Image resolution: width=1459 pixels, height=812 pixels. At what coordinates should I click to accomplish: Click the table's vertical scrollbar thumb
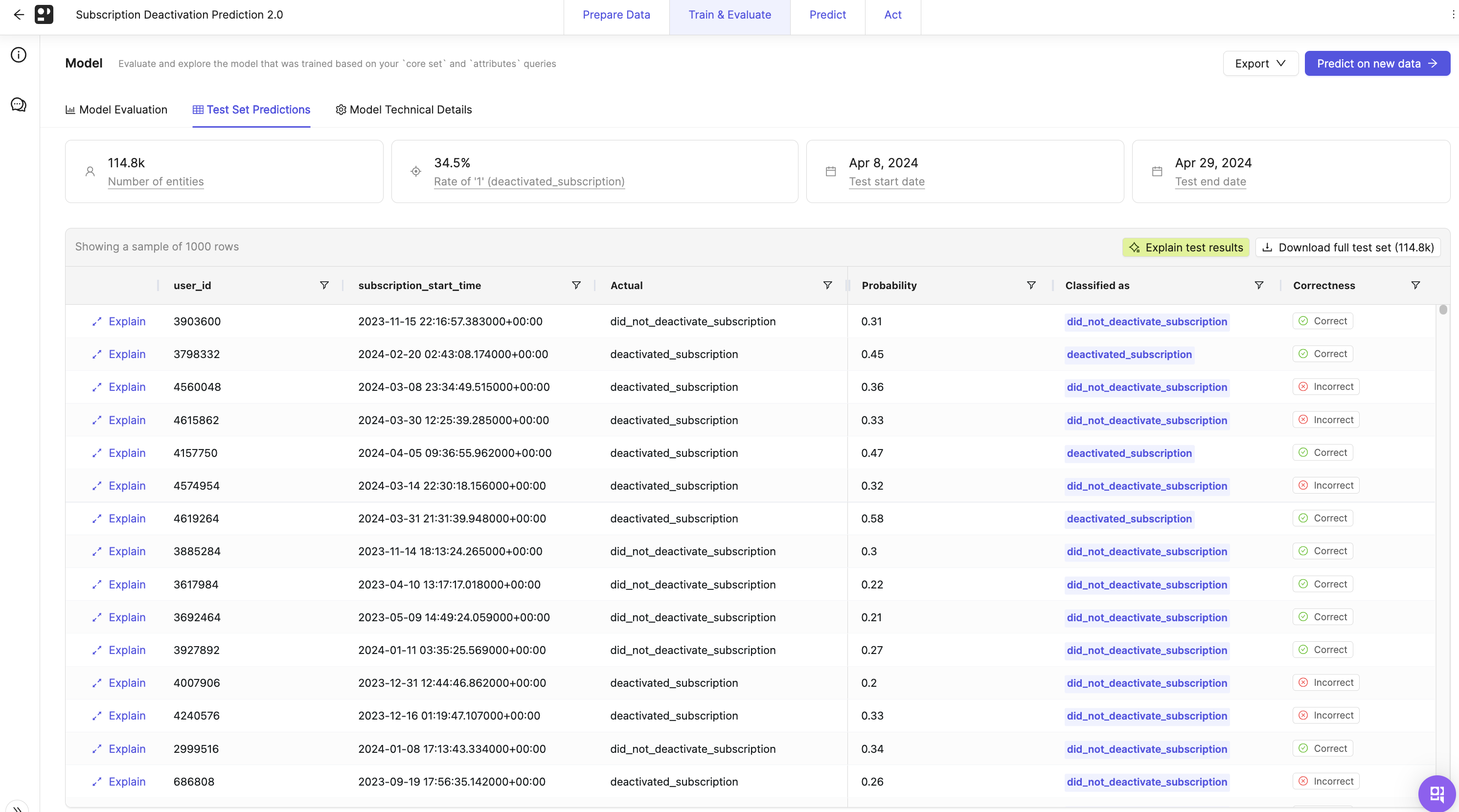coord(1442,310)
